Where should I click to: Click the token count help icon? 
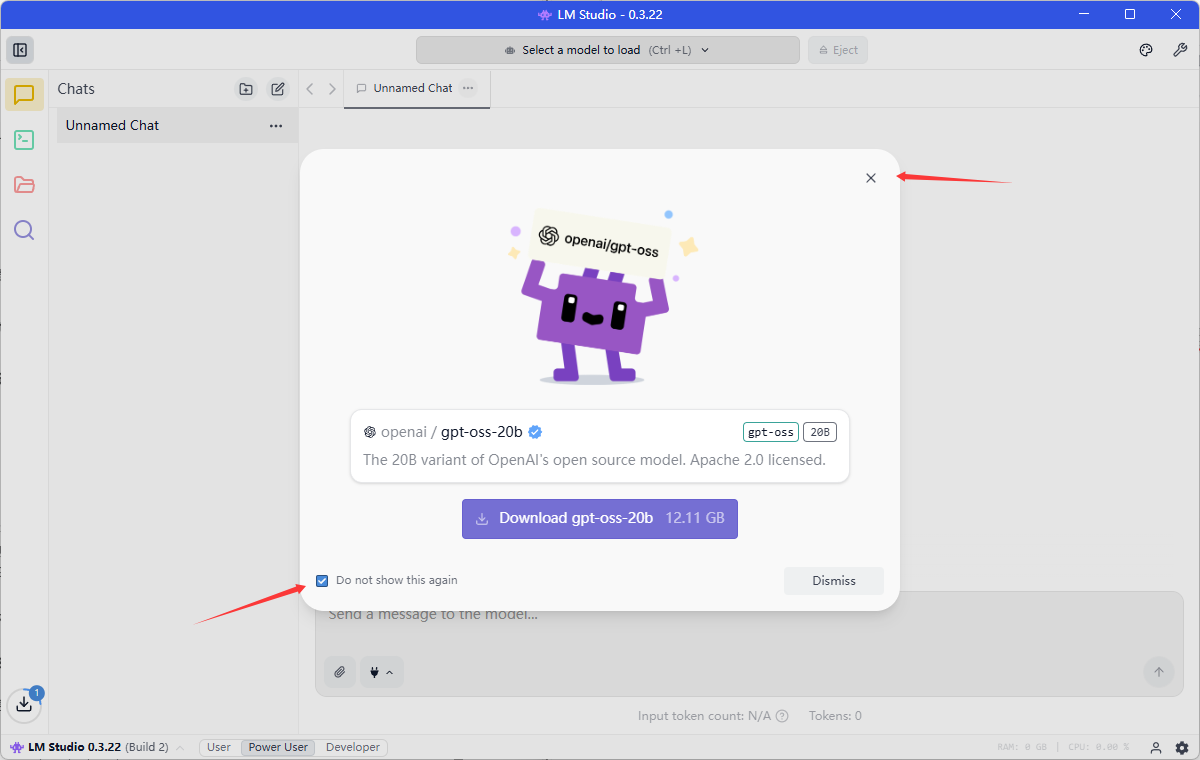pos(782,716)
